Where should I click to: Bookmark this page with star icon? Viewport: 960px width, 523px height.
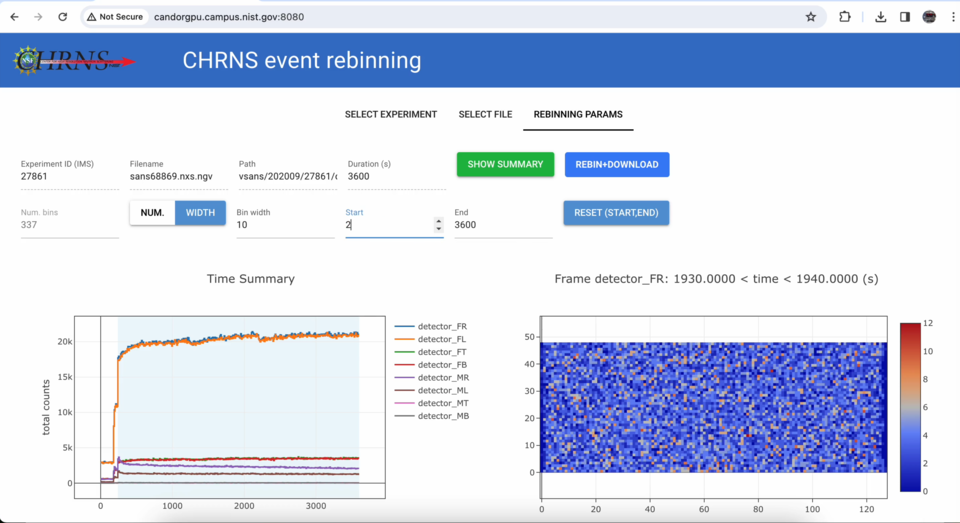[811, 17]
